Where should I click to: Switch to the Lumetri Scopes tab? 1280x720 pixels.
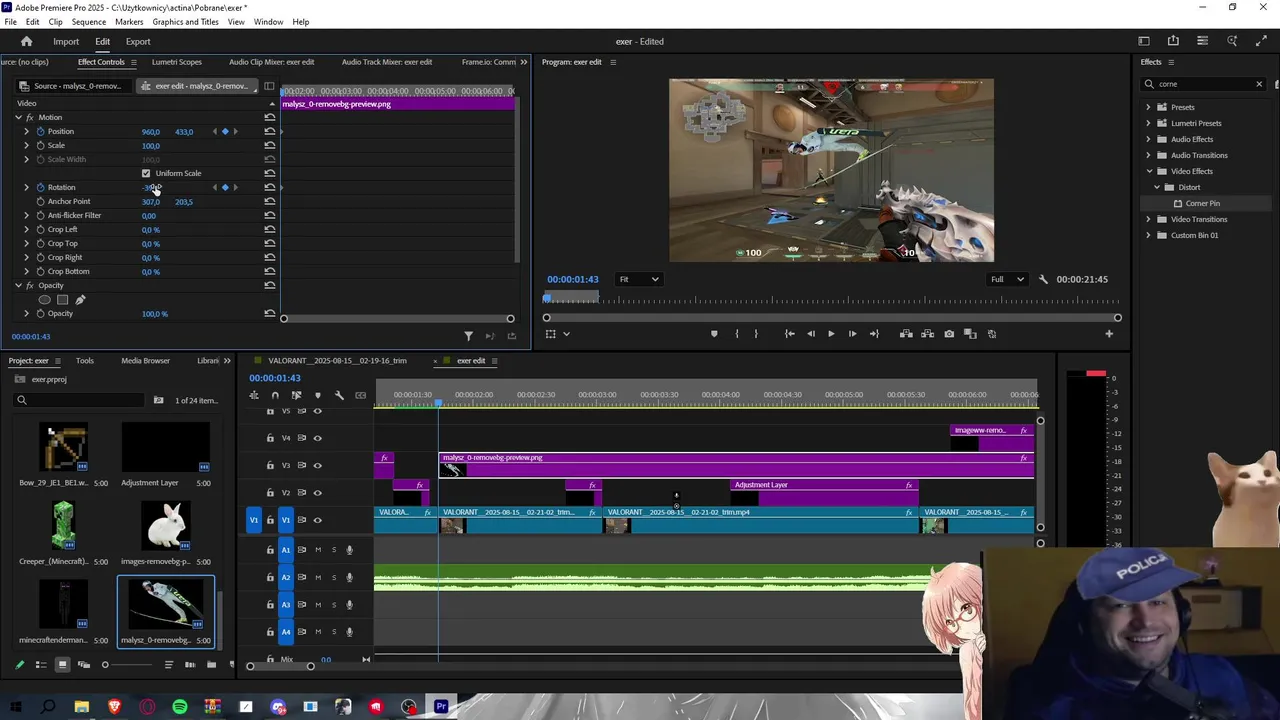click(x=176, y=62)
